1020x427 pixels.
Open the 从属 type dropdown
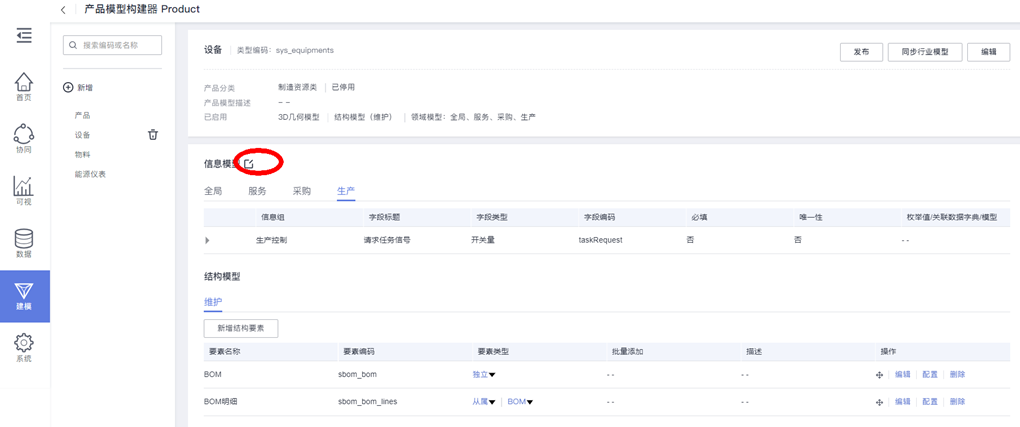coord(484,402)
